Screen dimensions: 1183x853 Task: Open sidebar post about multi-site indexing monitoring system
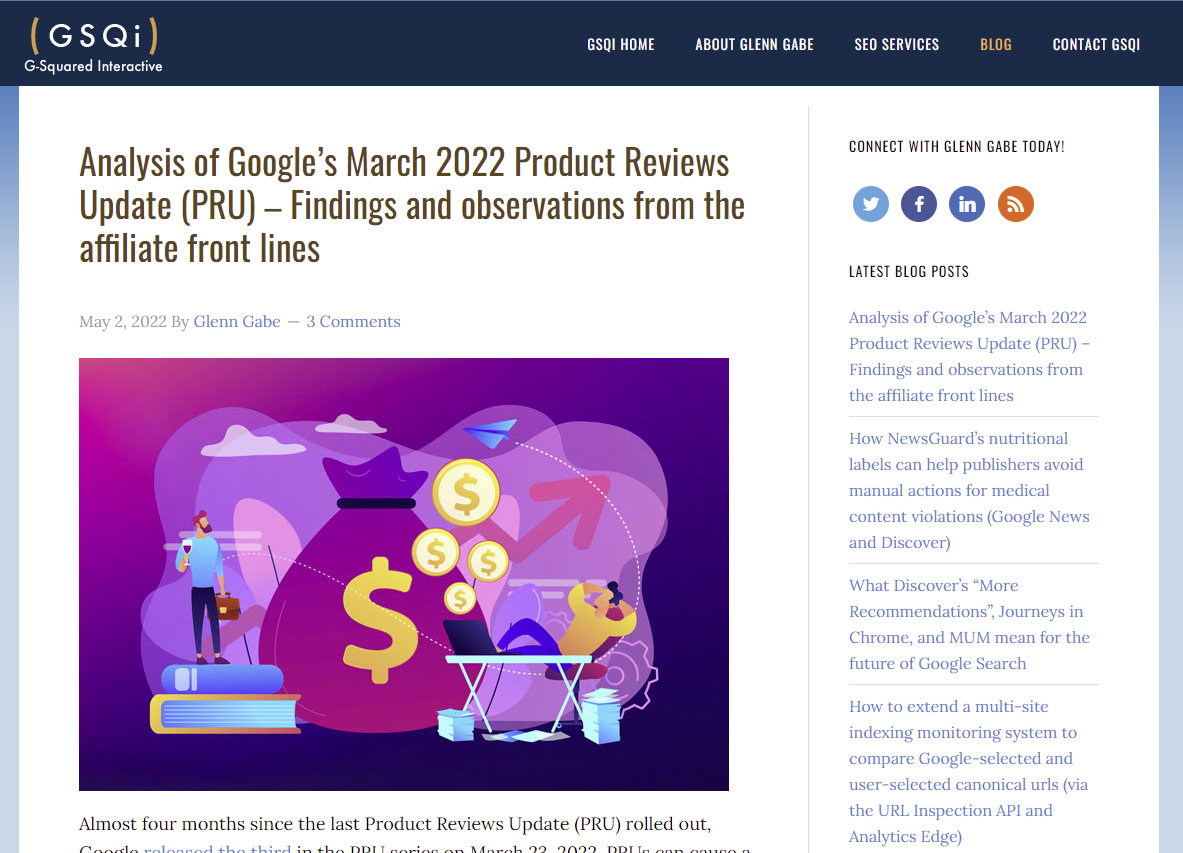[x=969, y=771]
